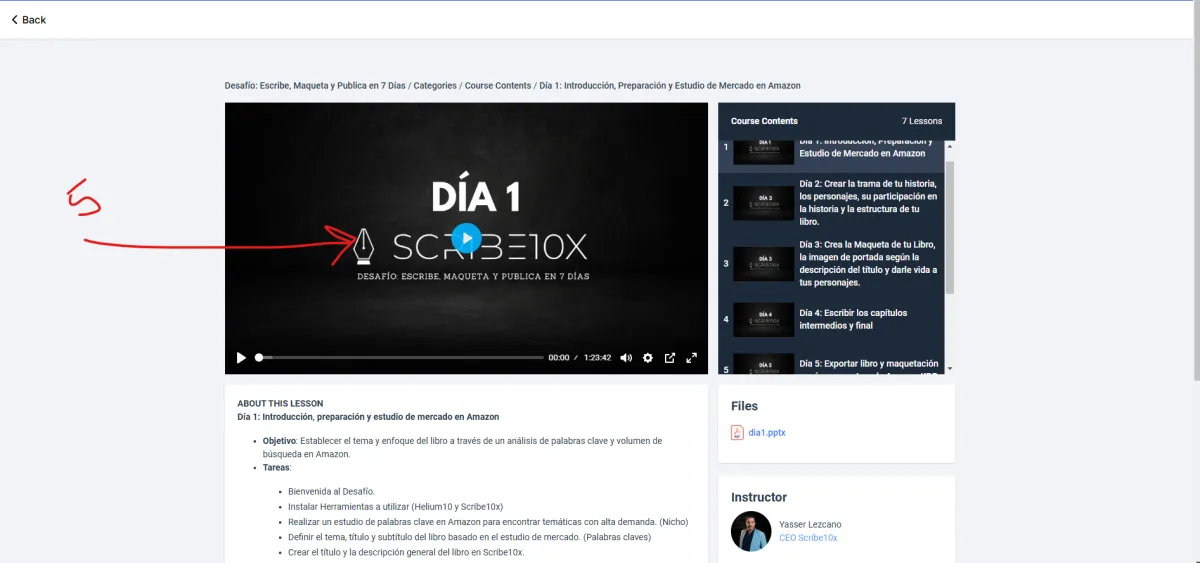Open the Día 4 lesson thumbnail

(764, 319)
